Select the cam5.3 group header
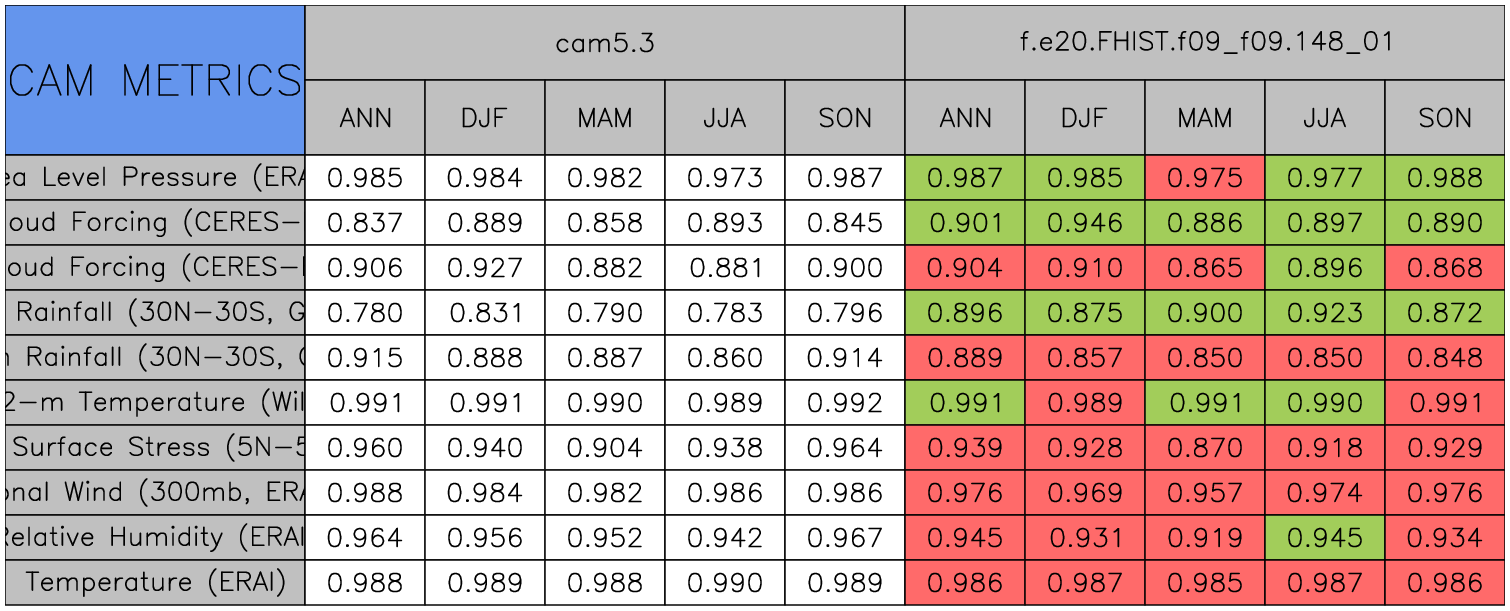Viewport: 1510px width, 611px height. tap(605, 43)
